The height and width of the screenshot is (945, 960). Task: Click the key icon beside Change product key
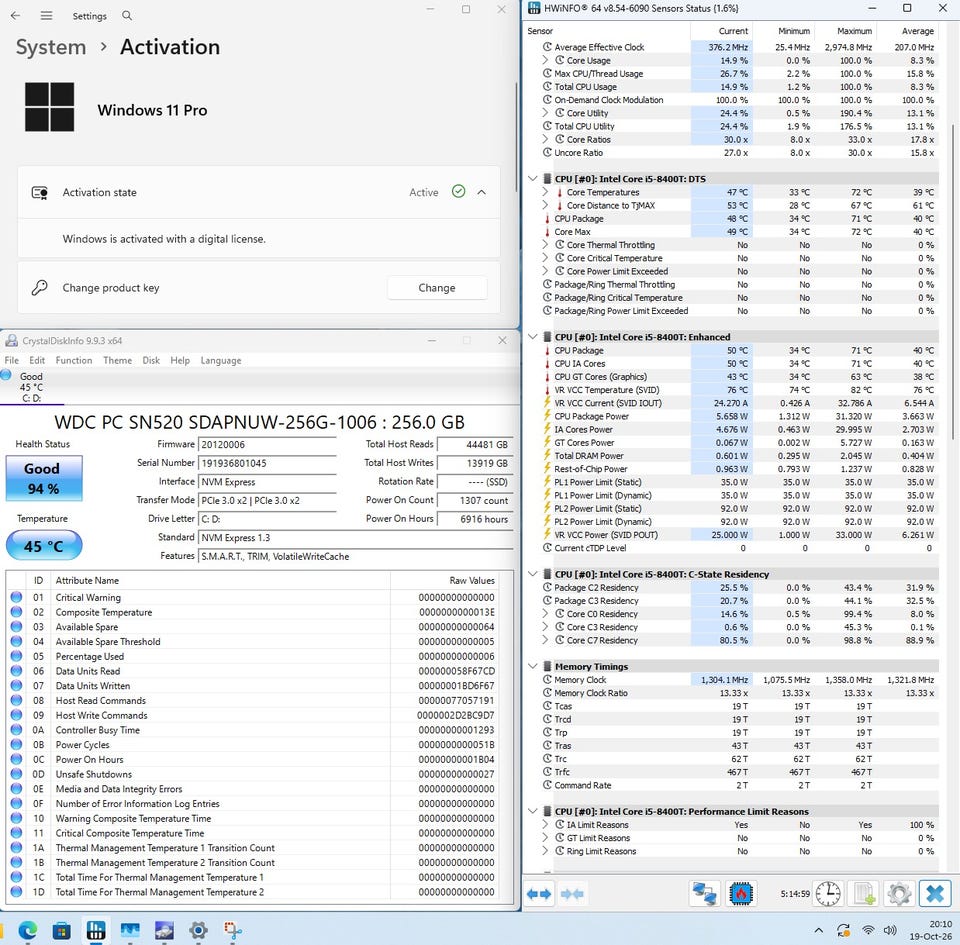[x=40, y=288]
